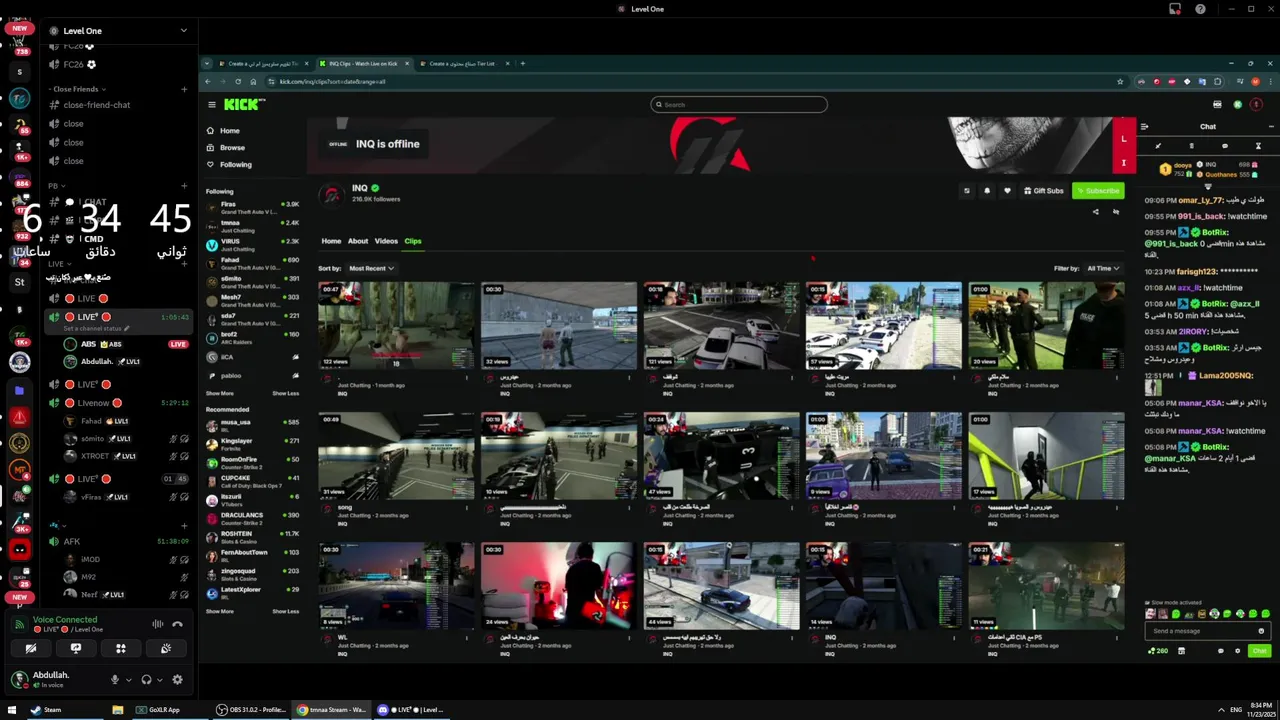Open Discord headphone device options arrow
1280x720 pixels.
tap(160, 680)
